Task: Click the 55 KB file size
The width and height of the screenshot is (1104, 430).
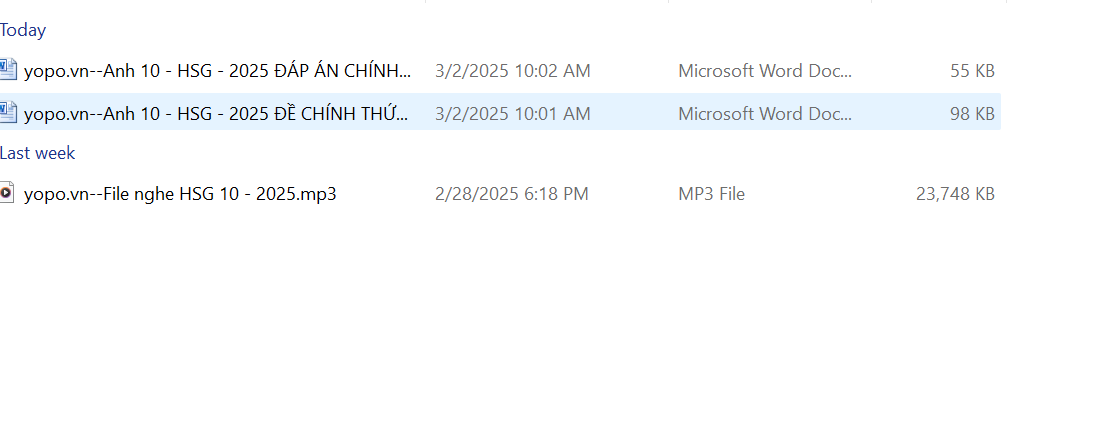Action: pos(972,71)
